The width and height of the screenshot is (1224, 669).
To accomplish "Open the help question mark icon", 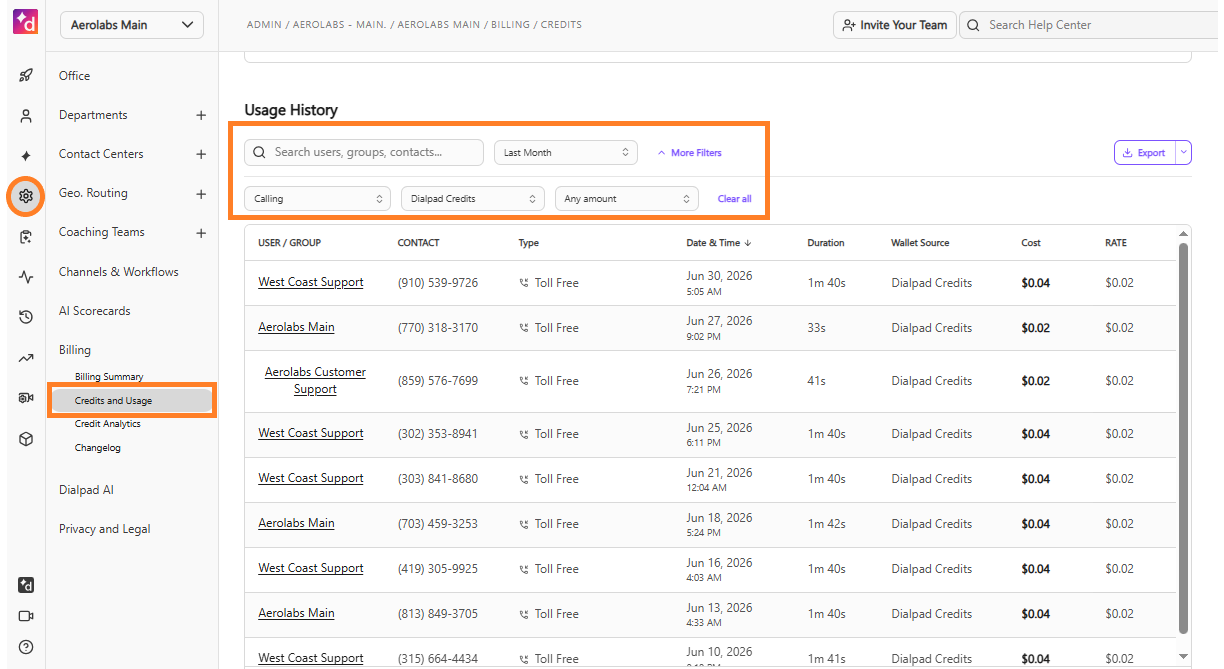I will tap(26, 647).
